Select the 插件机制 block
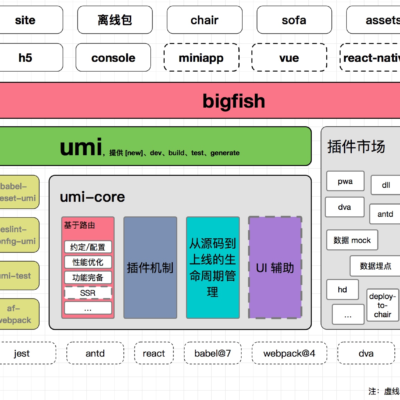The width and height of the screenshot is (400, 400). 150,268
